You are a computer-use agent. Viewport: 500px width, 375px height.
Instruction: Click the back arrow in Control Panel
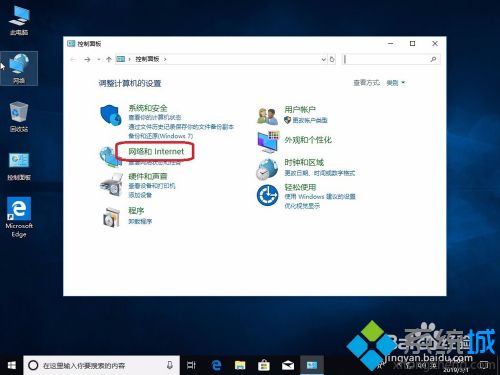pos(73,59)
